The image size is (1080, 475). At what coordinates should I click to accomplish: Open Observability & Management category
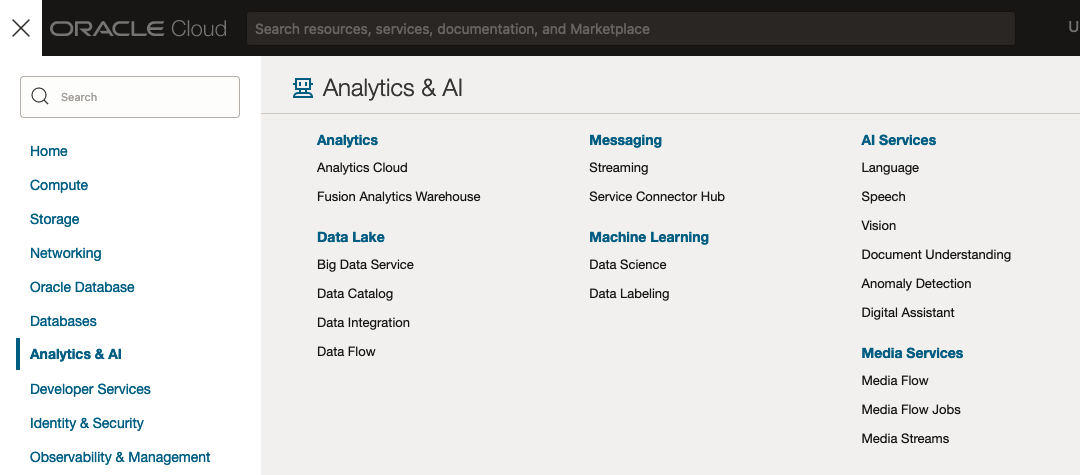coord(120,457)
